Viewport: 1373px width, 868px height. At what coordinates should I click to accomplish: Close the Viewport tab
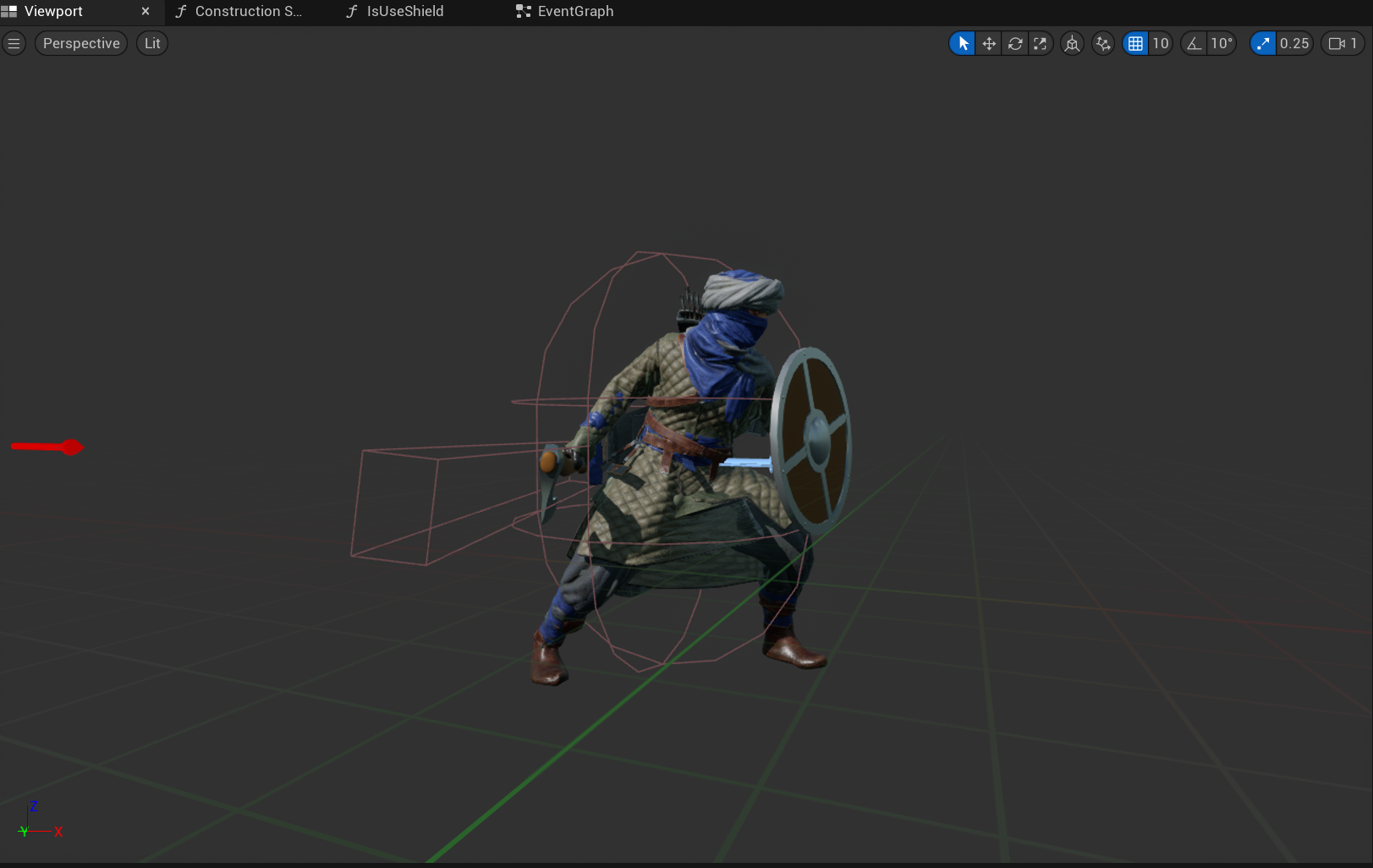tap(146, 11)
